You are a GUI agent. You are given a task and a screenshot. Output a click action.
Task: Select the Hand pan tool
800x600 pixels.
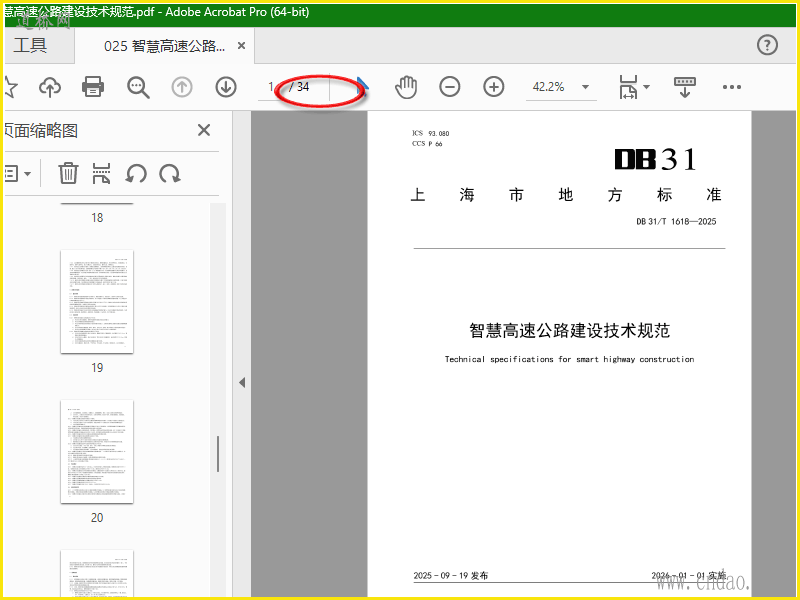pyautogui.click(x=406, y=87)
